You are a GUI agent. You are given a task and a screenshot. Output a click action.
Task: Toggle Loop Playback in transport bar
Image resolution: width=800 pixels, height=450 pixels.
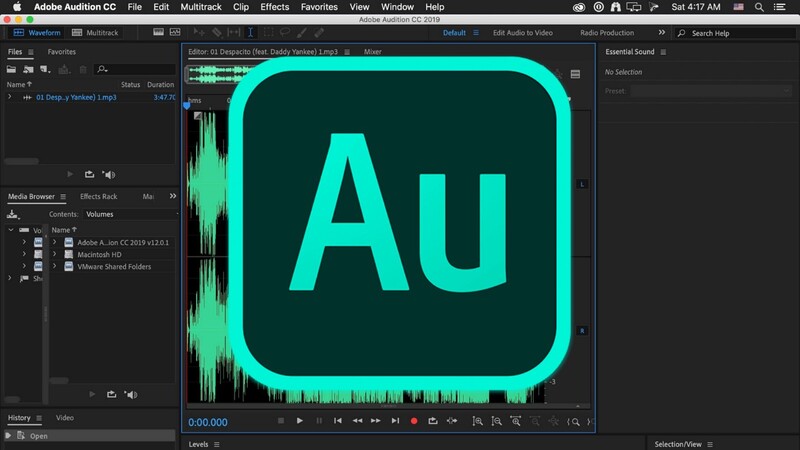[433, 421]
